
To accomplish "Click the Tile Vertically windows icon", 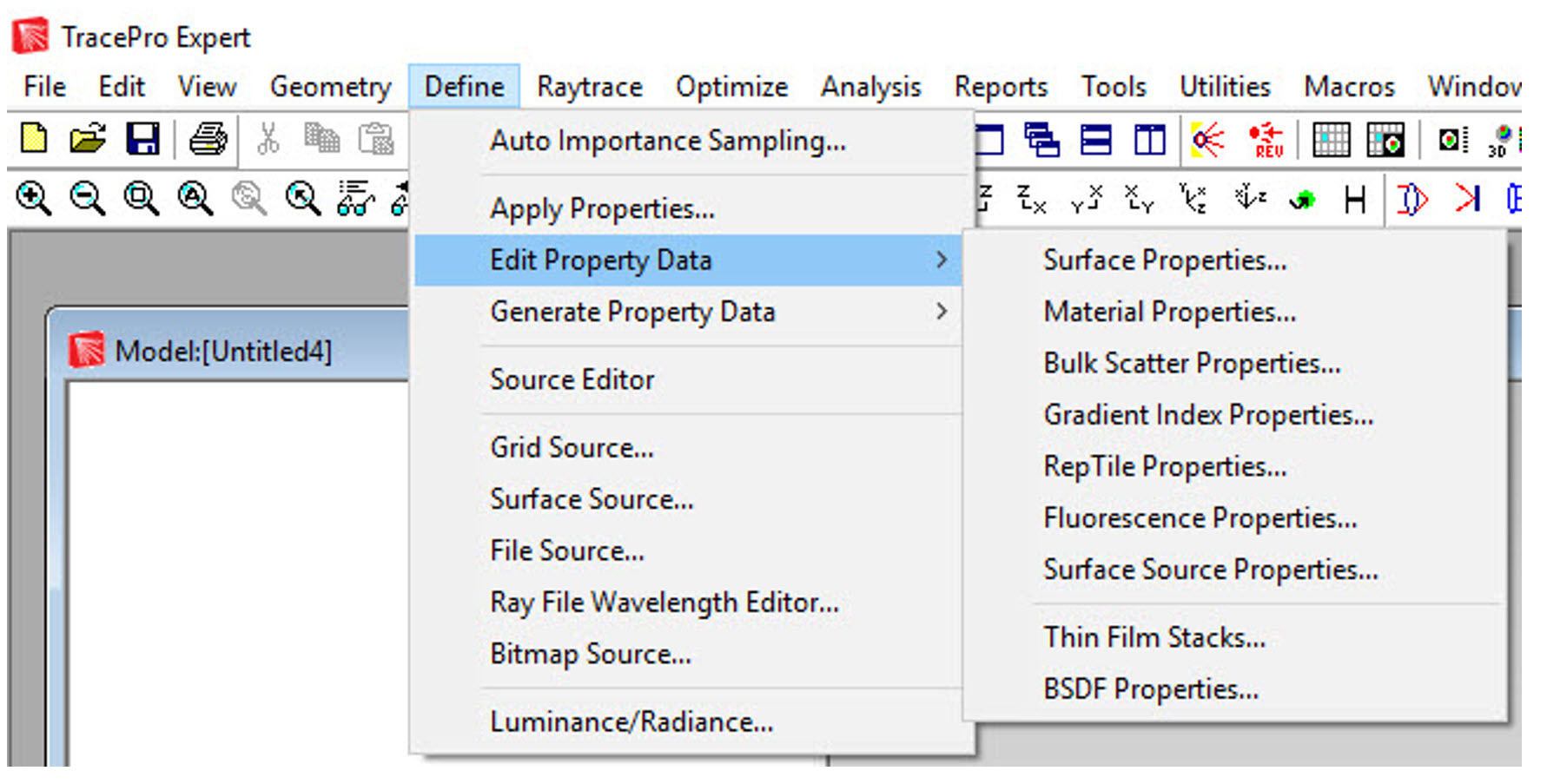I will coord(1150,139).
